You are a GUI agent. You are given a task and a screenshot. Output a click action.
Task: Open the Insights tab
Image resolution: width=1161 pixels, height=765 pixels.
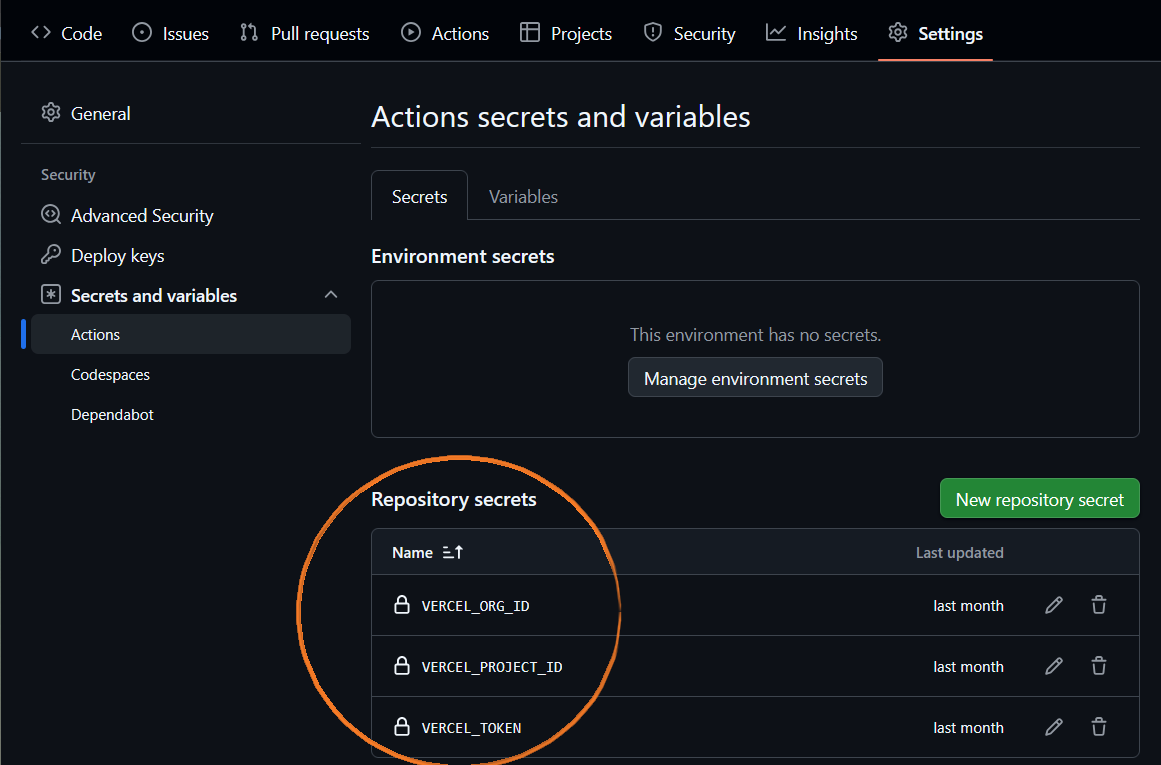[x=812, y=33]
